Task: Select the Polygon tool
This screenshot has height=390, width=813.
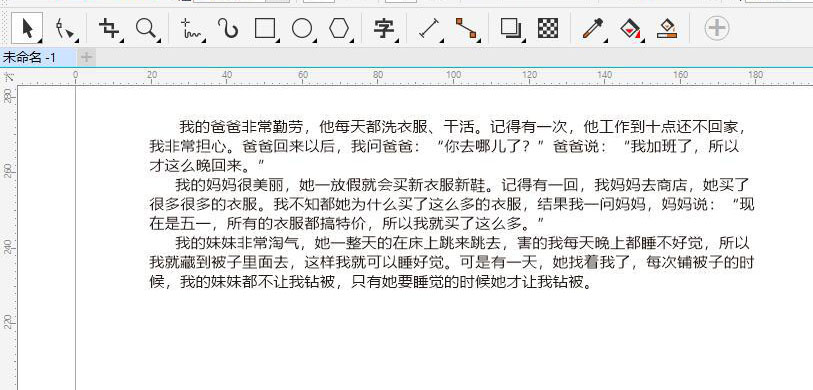Action: click(339, 29)
